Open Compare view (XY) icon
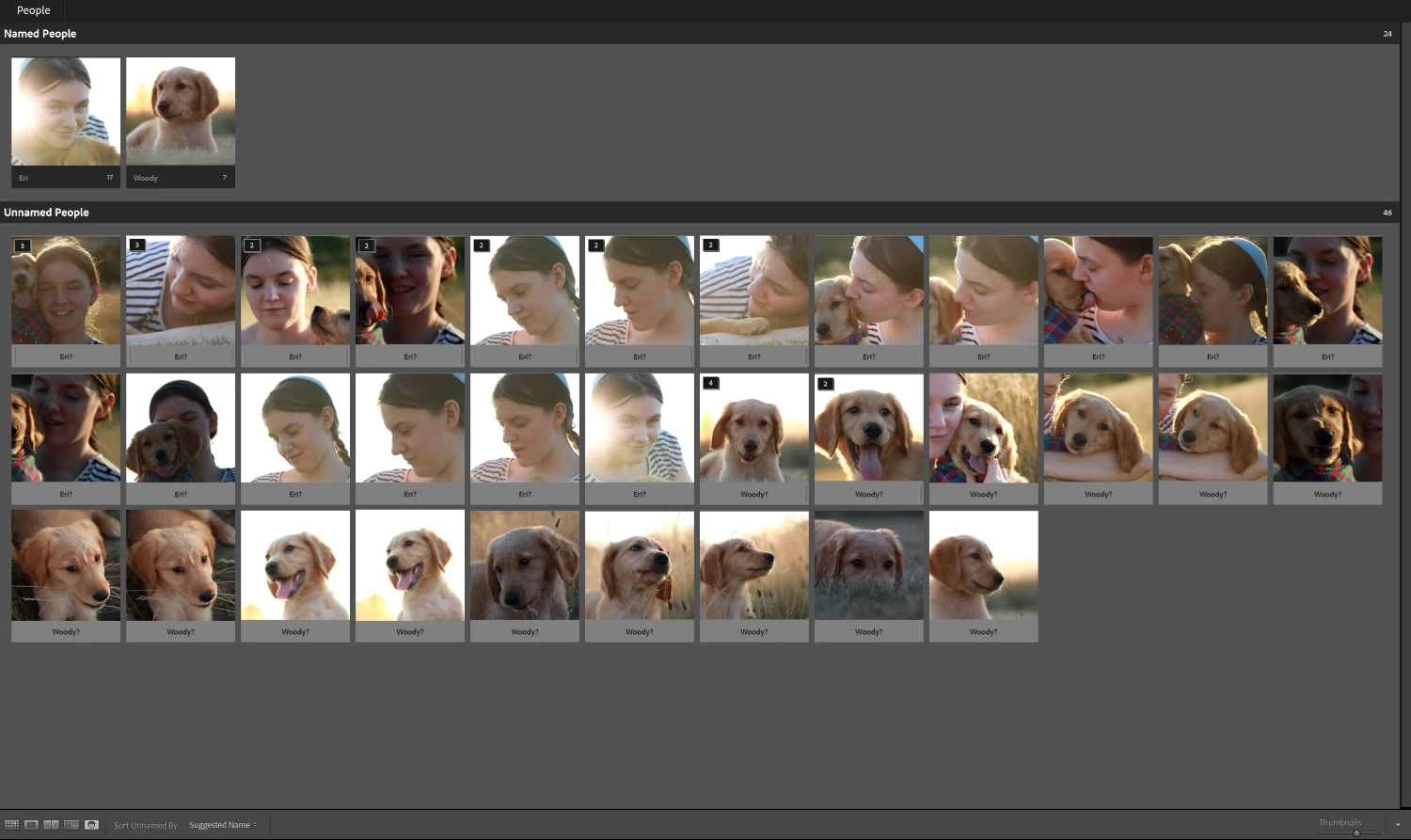Viewport: 1411px width, 840px height. [51, 825]
